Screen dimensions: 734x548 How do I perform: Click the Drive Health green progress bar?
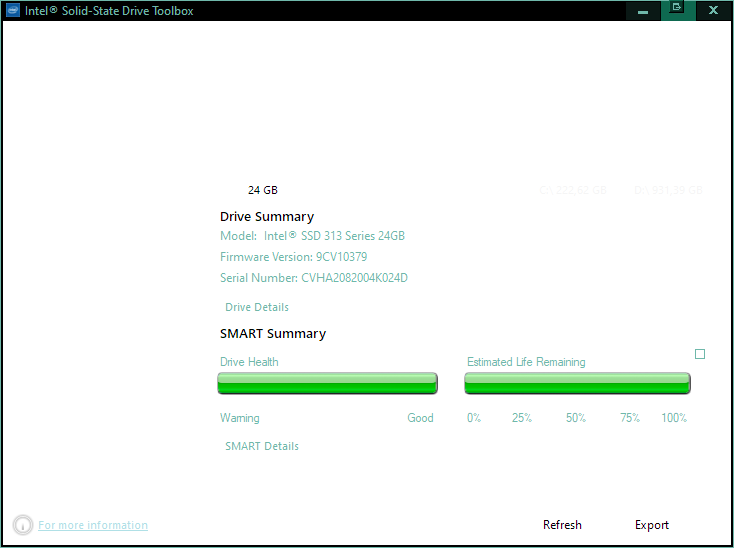coord(327,383)
